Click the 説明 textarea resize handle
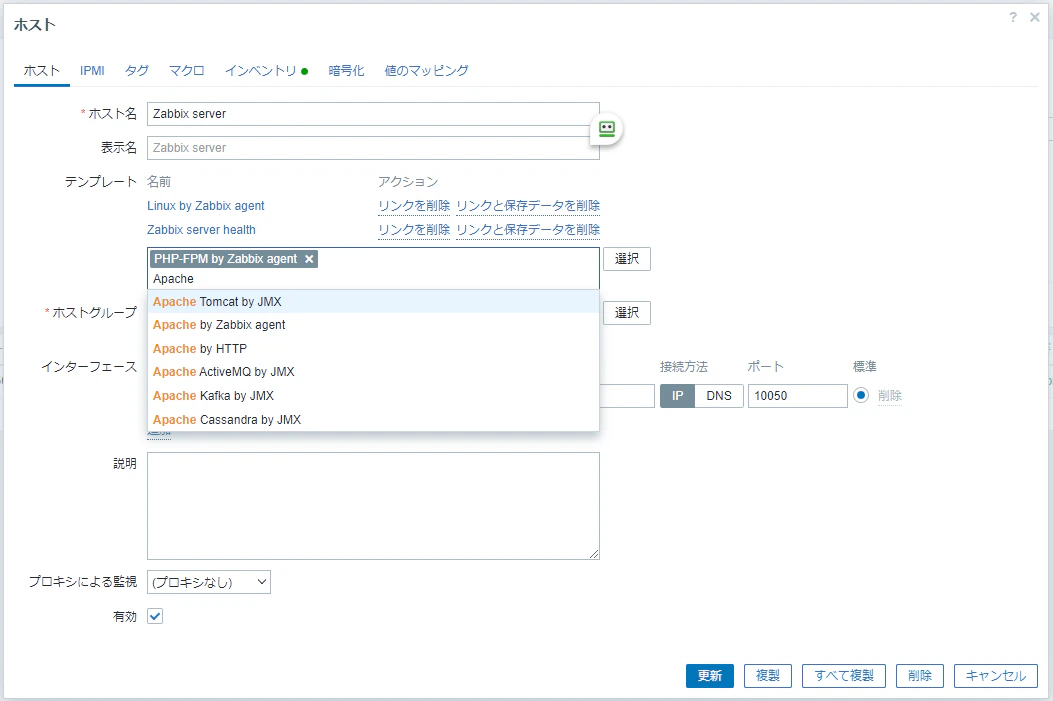Image resolution: width=1053 pixels, height=701 pixels. click(594, 554)
